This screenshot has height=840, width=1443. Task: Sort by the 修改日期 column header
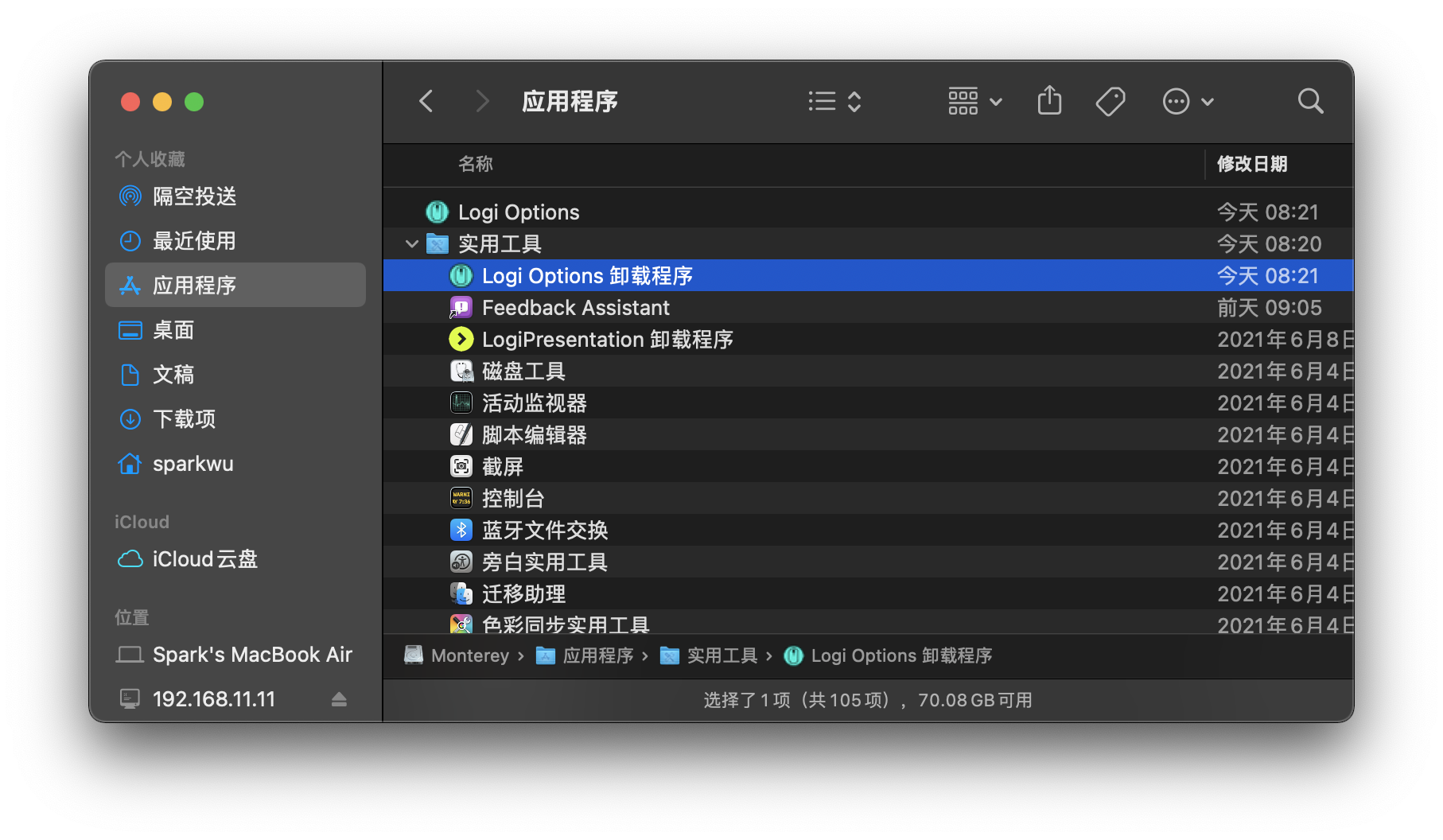coord(1252,164)
